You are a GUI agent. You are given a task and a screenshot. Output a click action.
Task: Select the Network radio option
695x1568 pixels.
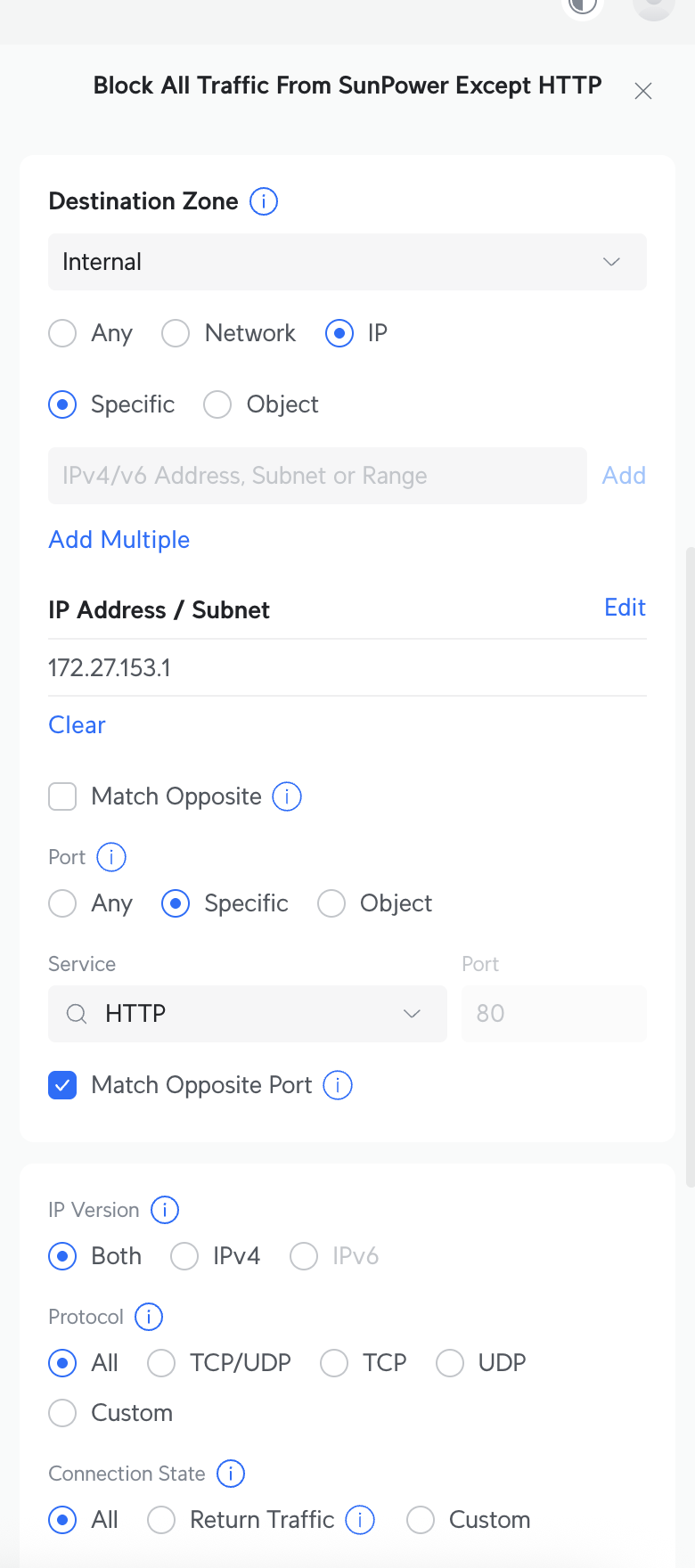click(x=176, y=333)
